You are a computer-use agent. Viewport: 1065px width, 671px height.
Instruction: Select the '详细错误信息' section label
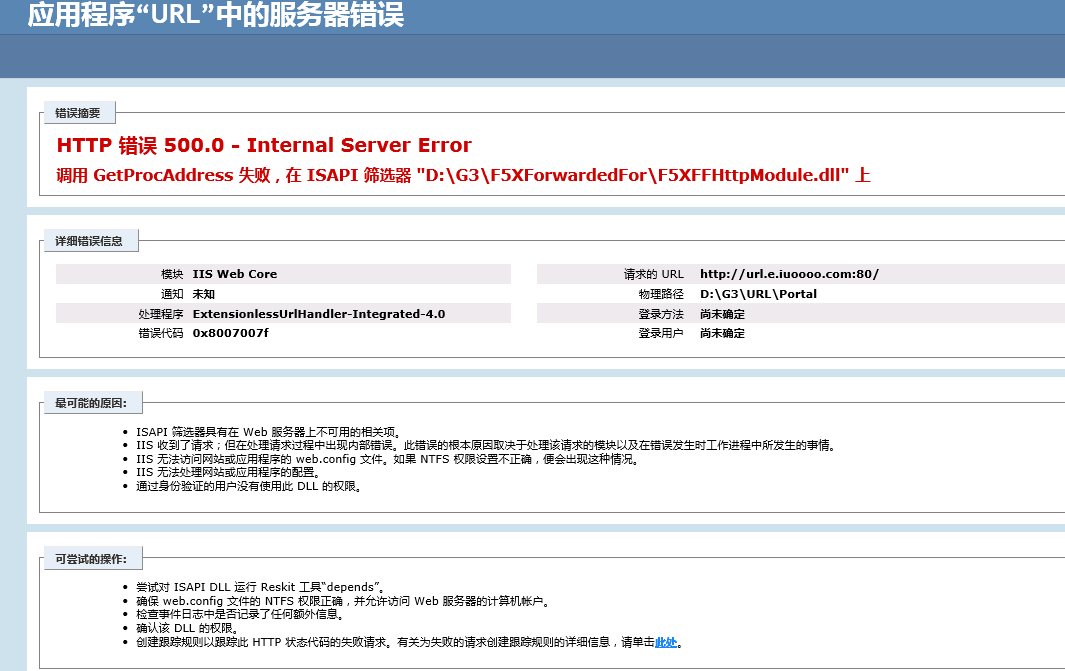89,240
